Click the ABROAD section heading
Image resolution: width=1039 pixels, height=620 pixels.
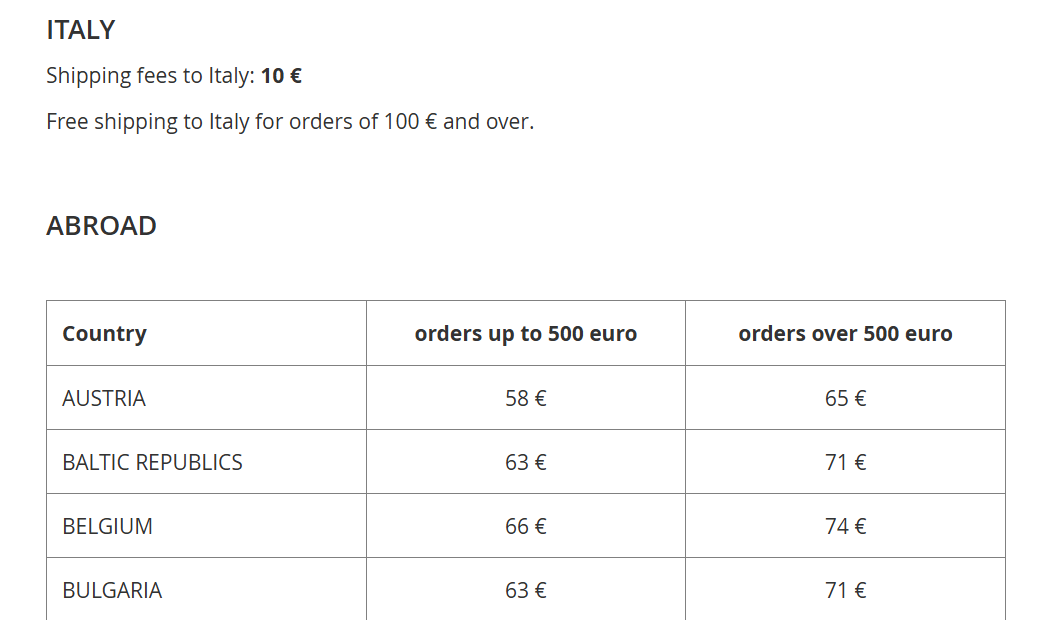click(x=101, y=226)
